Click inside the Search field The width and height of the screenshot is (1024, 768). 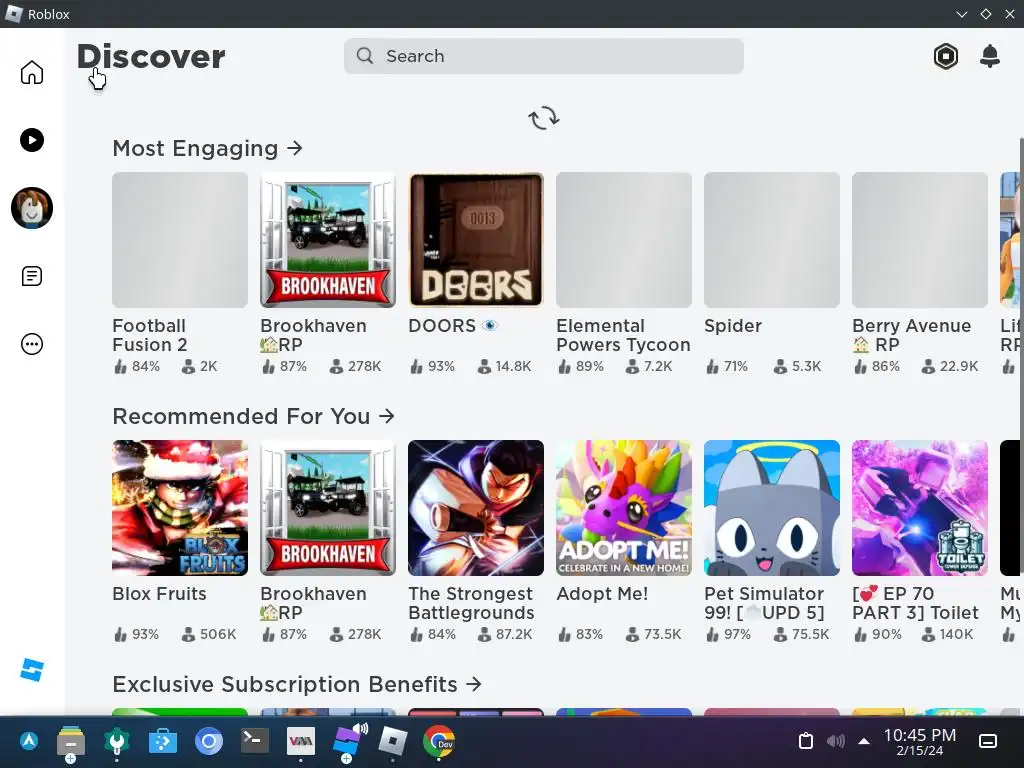(x=543, y=56)
